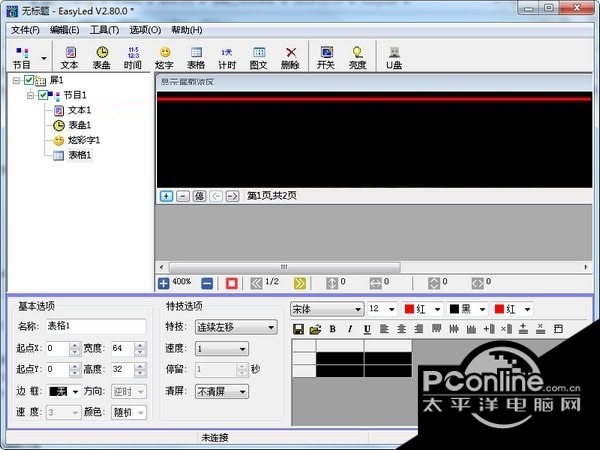Add a 图文 image-text item
Image resolution: width=600 pixels, height=450 pixels.
click(x=259, y=57)
